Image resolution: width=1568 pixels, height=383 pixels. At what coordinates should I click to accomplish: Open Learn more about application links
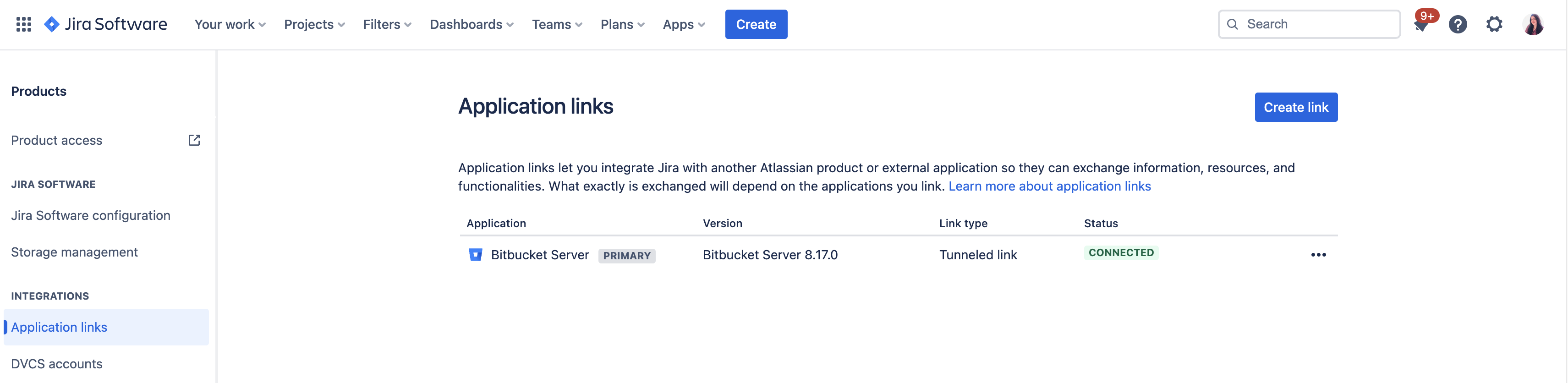click(x=1049, y=186)
